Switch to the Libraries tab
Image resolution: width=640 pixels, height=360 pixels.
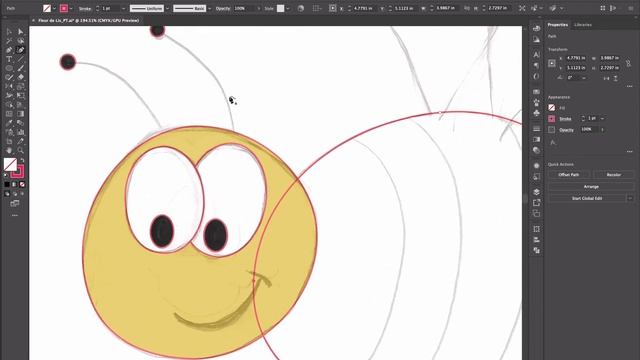(x=583, y=25)
